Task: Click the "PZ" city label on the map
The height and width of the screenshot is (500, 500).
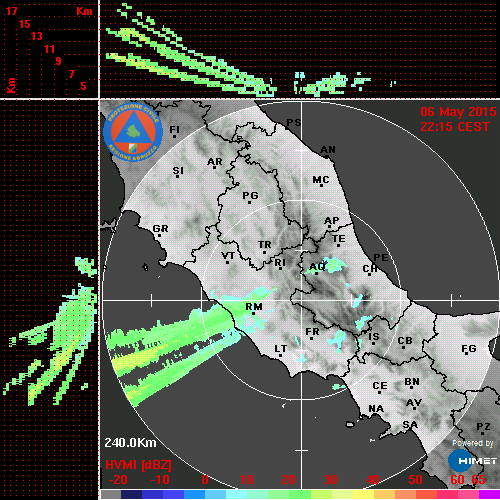Action: pyautogui.click(x=483, y=427)
